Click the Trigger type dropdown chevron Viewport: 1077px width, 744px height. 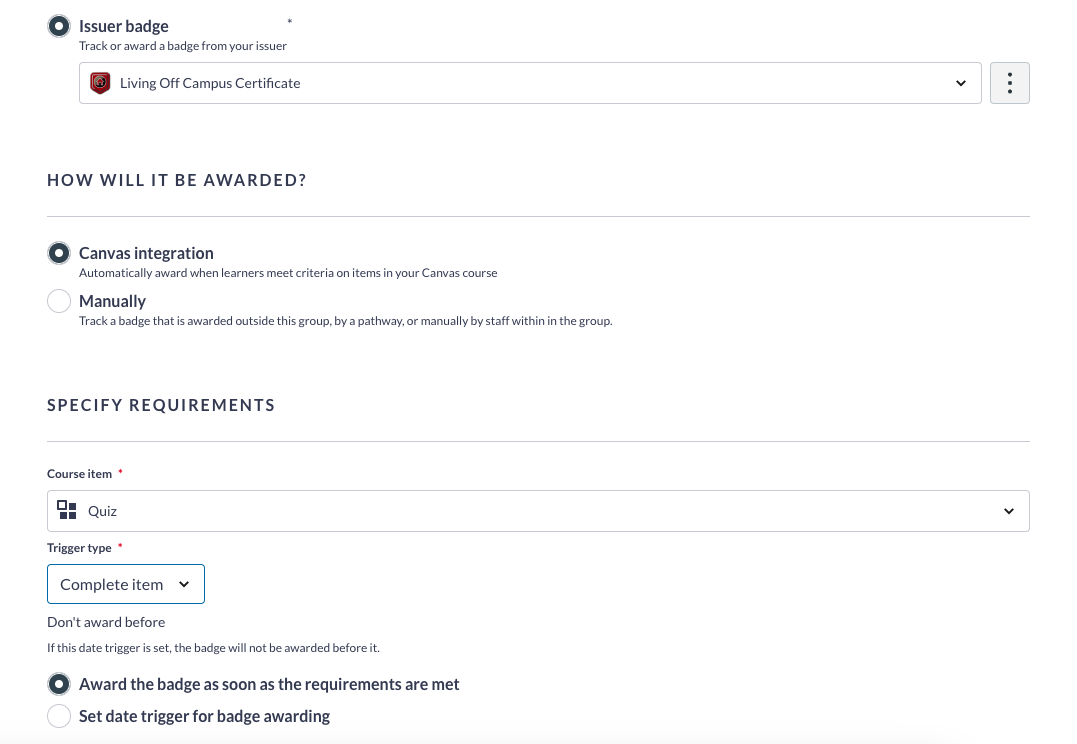[184, 584]
